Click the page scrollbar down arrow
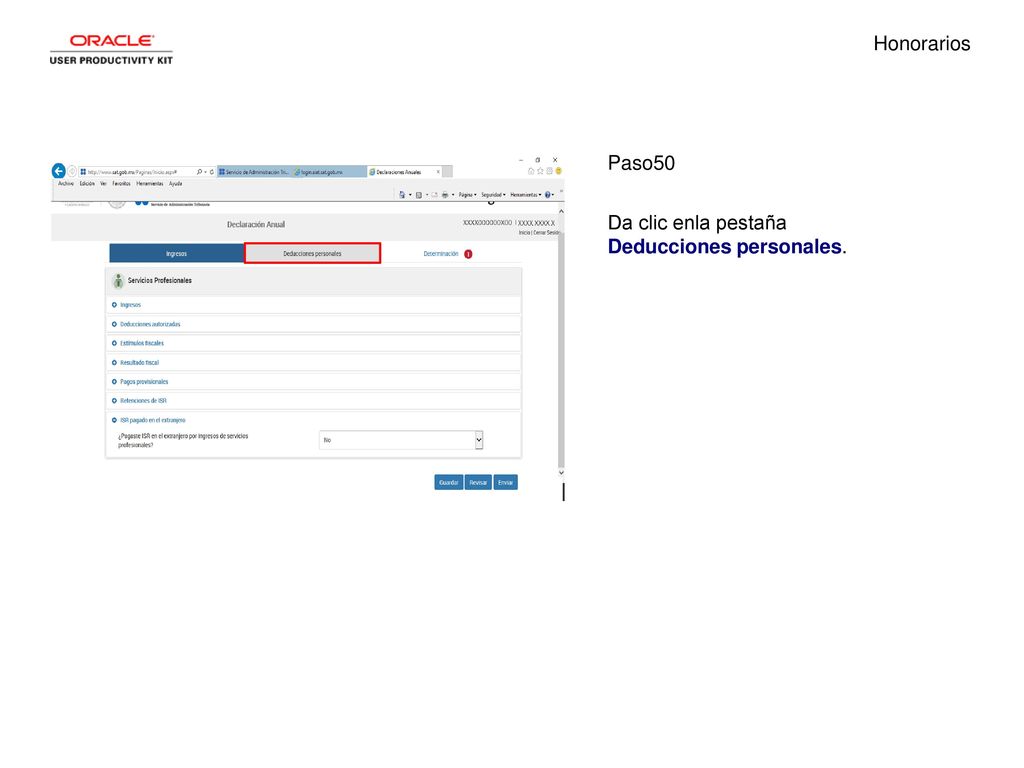Image resolution: width=1024 pixels, height=768 pixels. click(561, 472)
